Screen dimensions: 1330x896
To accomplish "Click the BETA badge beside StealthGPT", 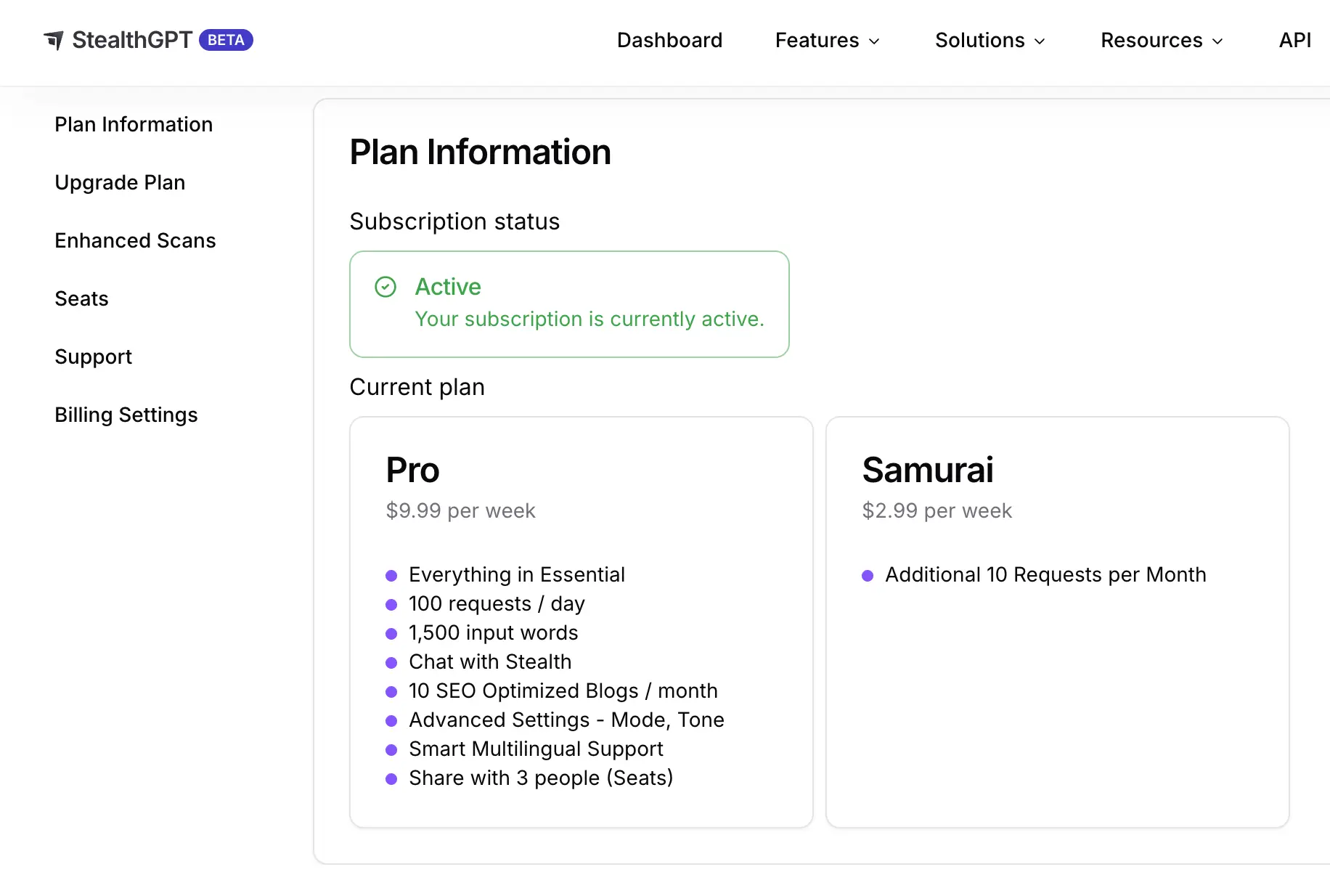I will [226, 40].
